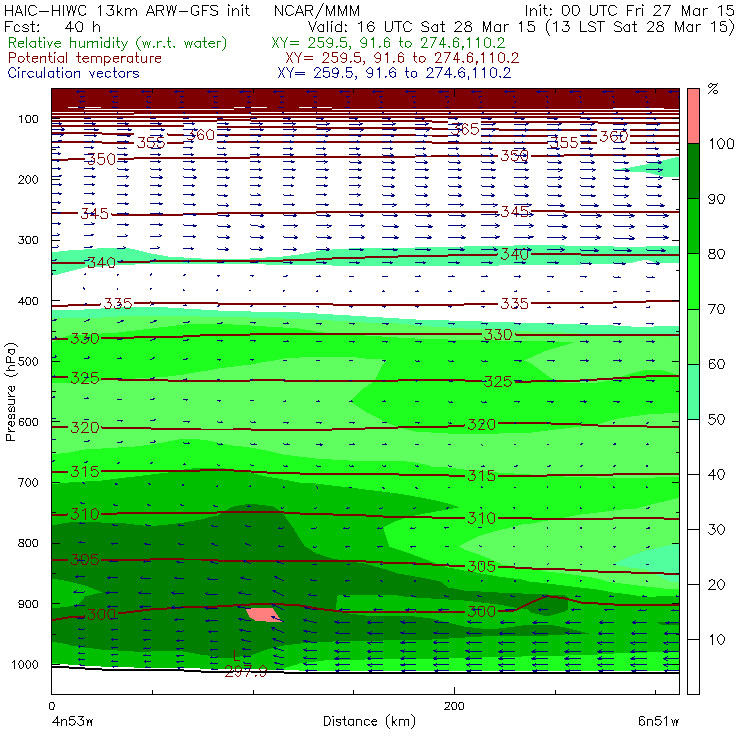Image resolution: width=740 pixels, height=740 pixels.
Task: Click the 'Pressure (hPa)' axis title
Action: pyautogui.click(x=10, y=392)
